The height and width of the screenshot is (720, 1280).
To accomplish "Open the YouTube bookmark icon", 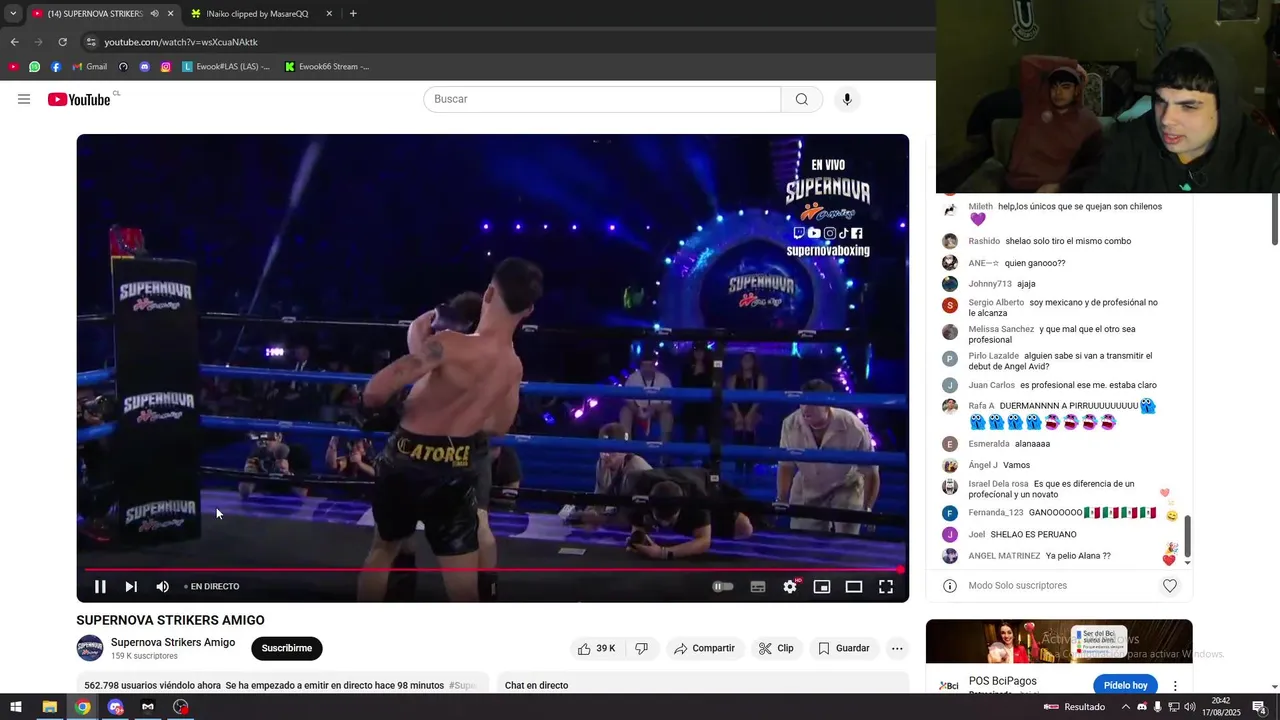I will (13, 67).
